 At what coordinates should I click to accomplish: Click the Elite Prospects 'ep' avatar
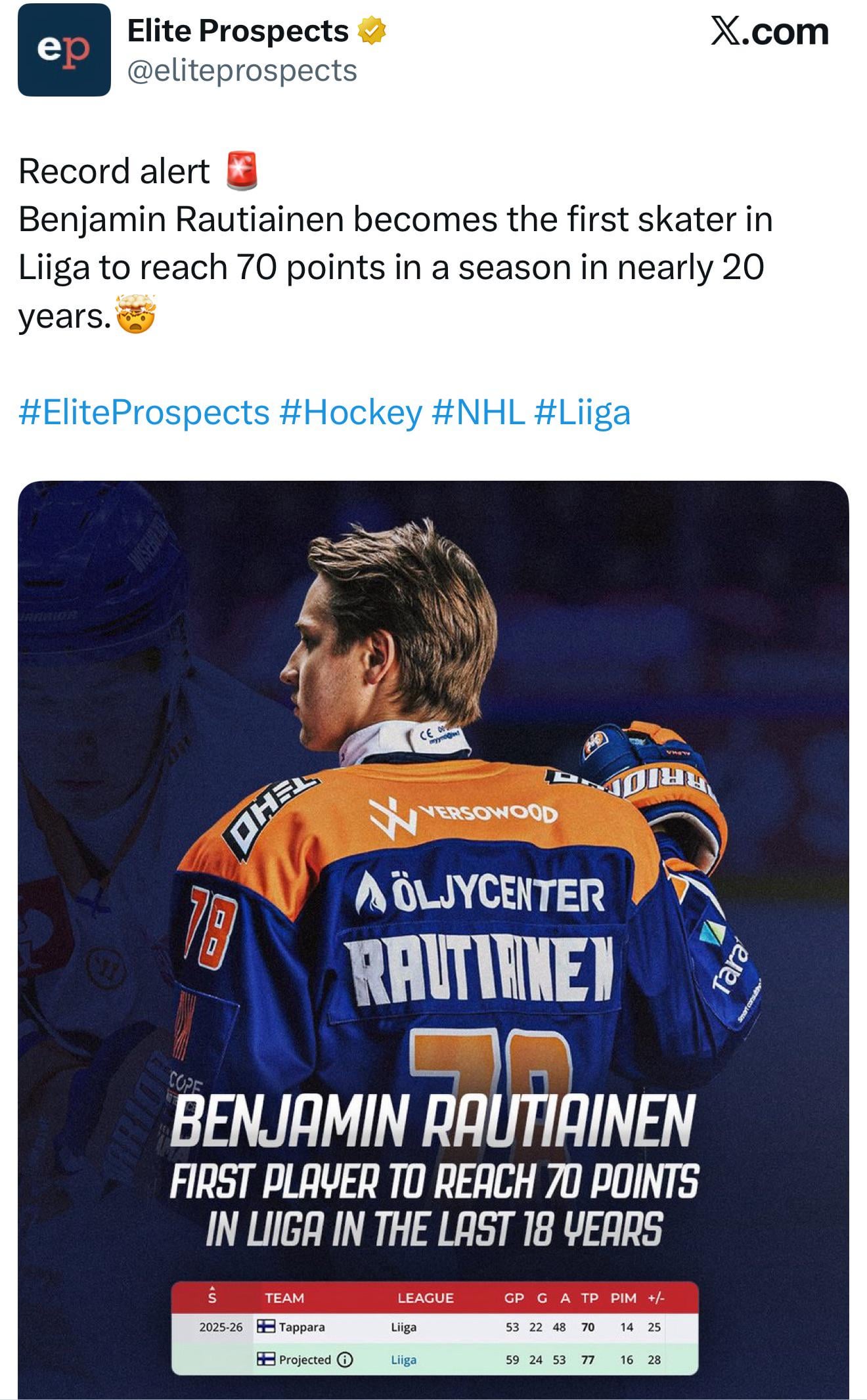64,50
